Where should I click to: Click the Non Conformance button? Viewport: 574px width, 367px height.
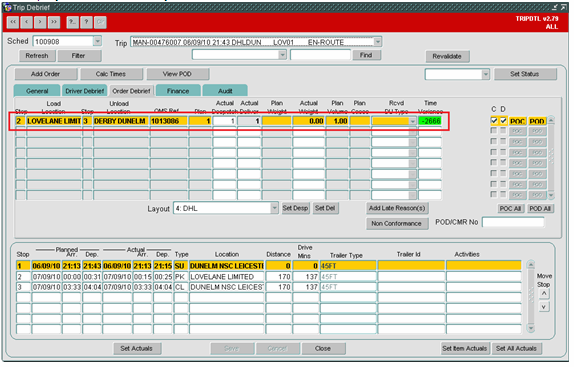[397, 224]
